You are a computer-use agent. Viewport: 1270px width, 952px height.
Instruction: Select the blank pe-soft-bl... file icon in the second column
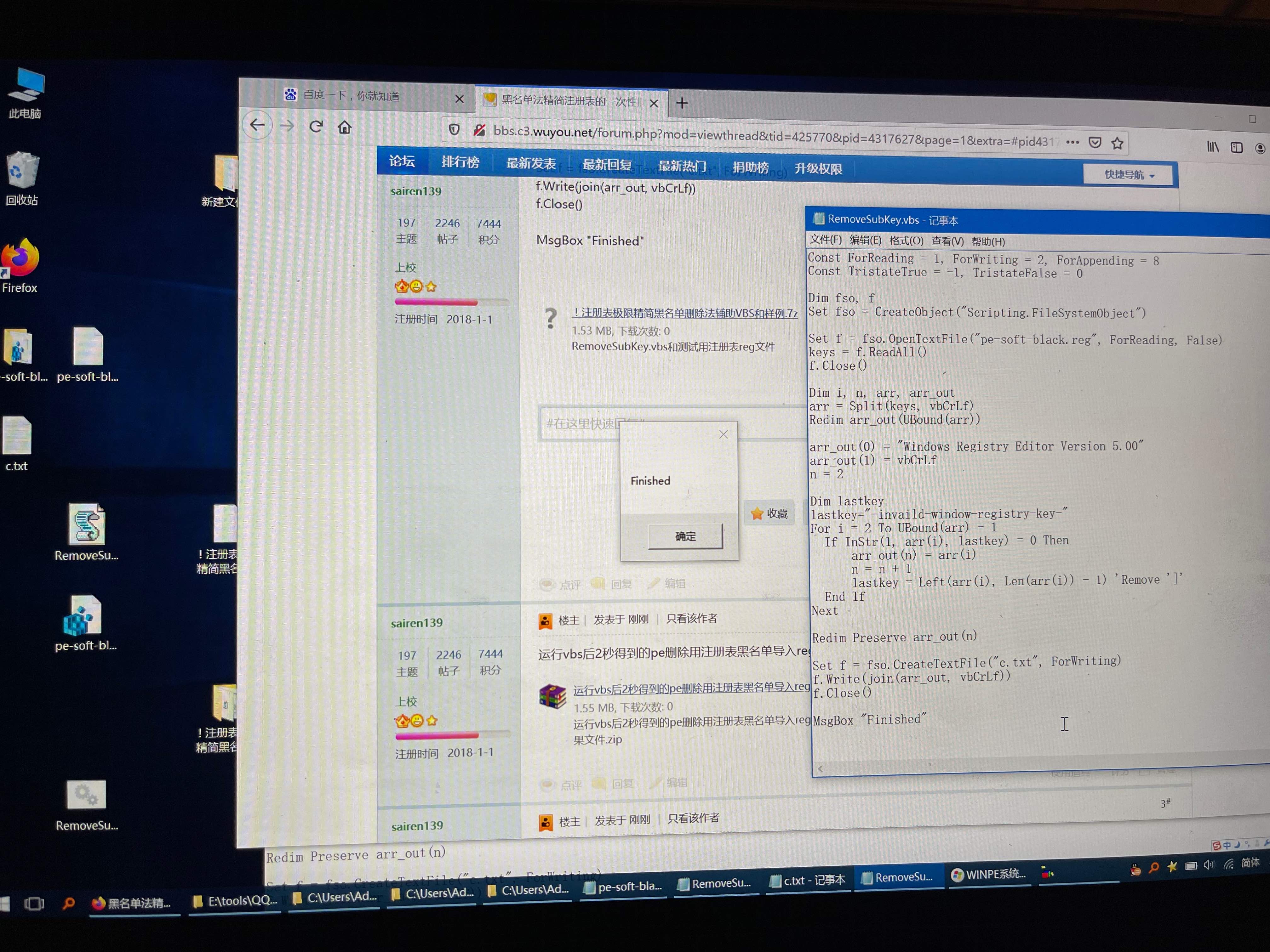tap(88, 354)
